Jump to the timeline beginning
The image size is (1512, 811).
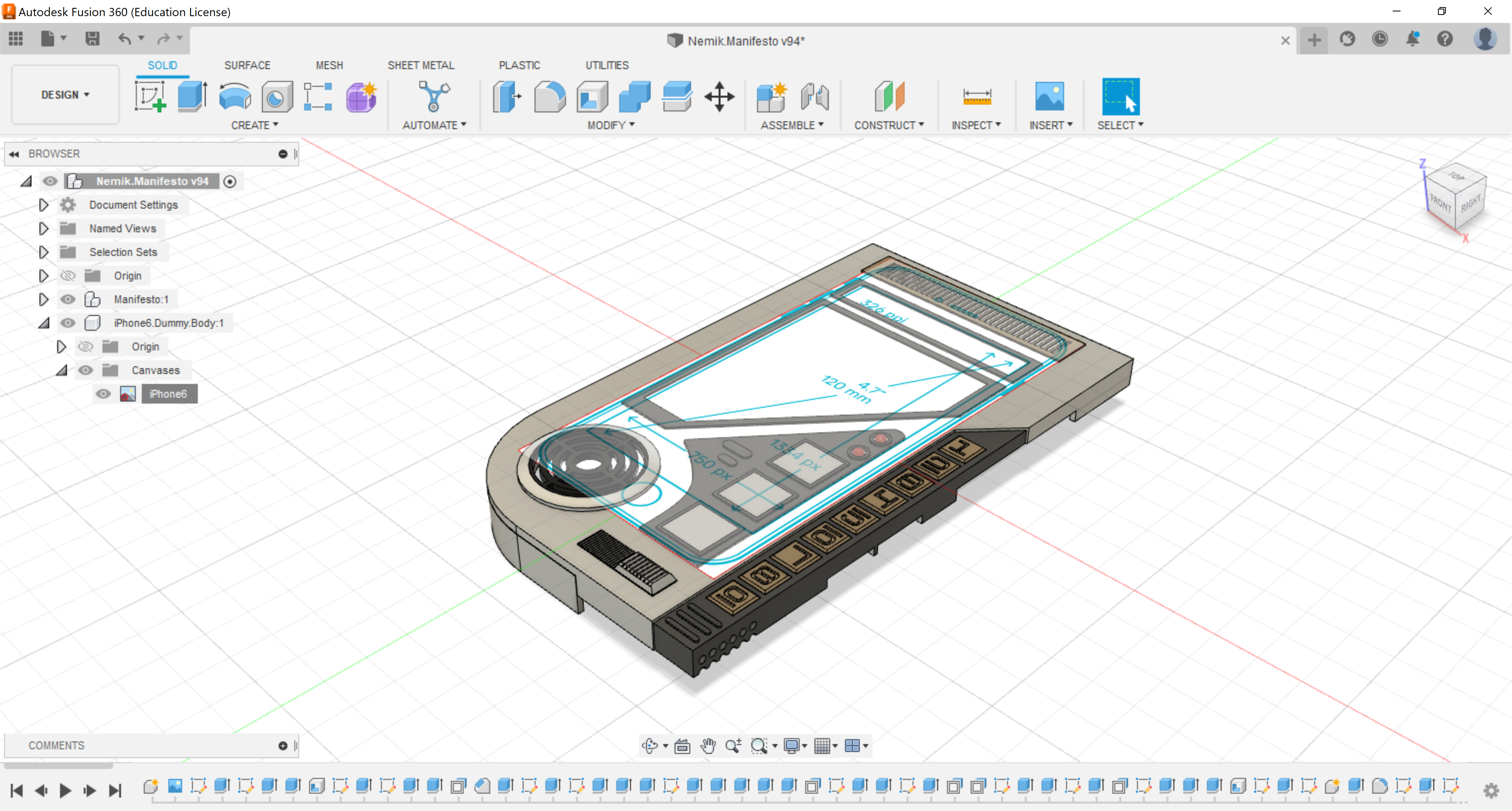tap(17, 791)
